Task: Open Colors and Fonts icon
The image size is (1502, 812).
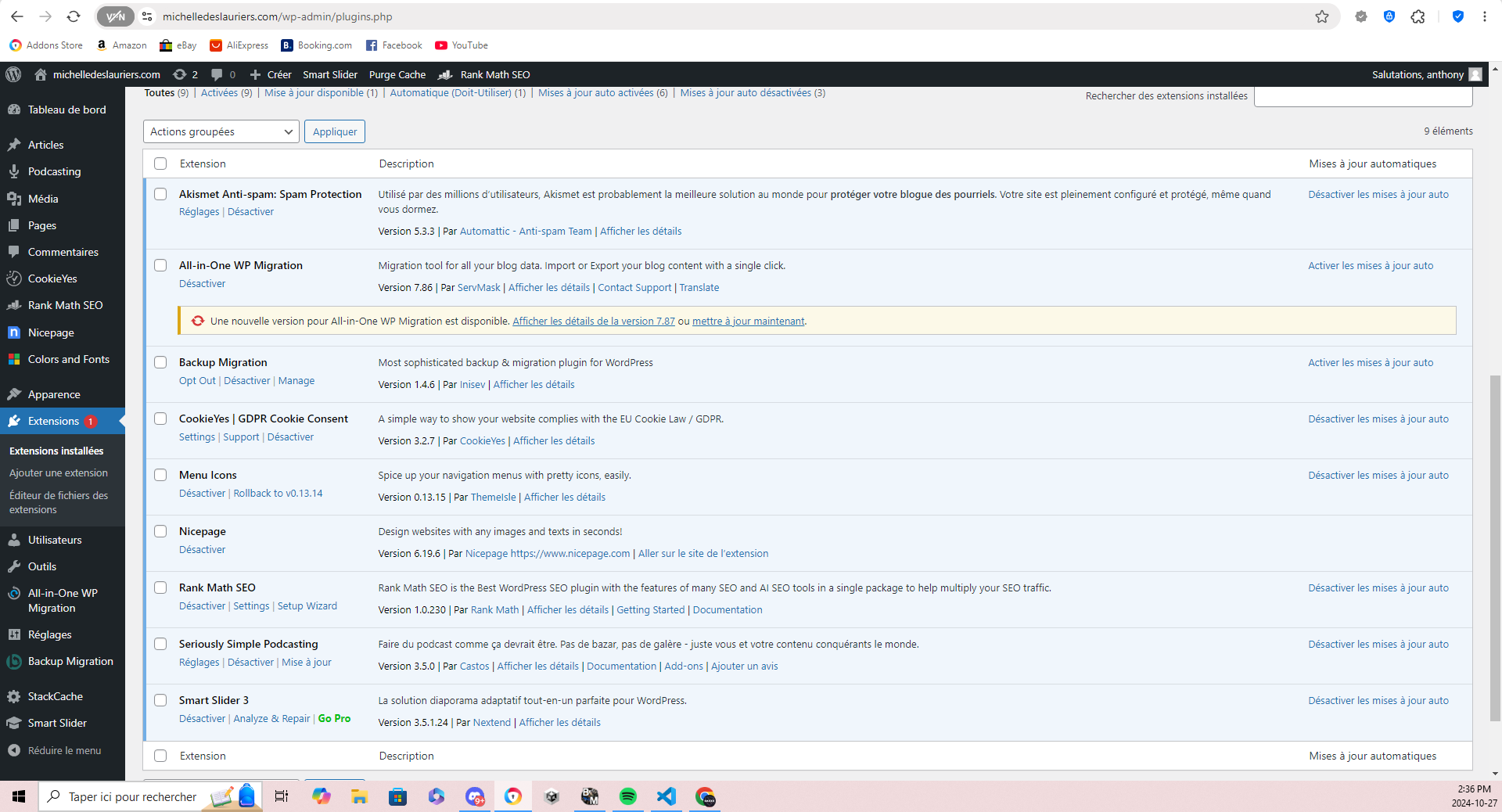Action: [x=14, y=359]
